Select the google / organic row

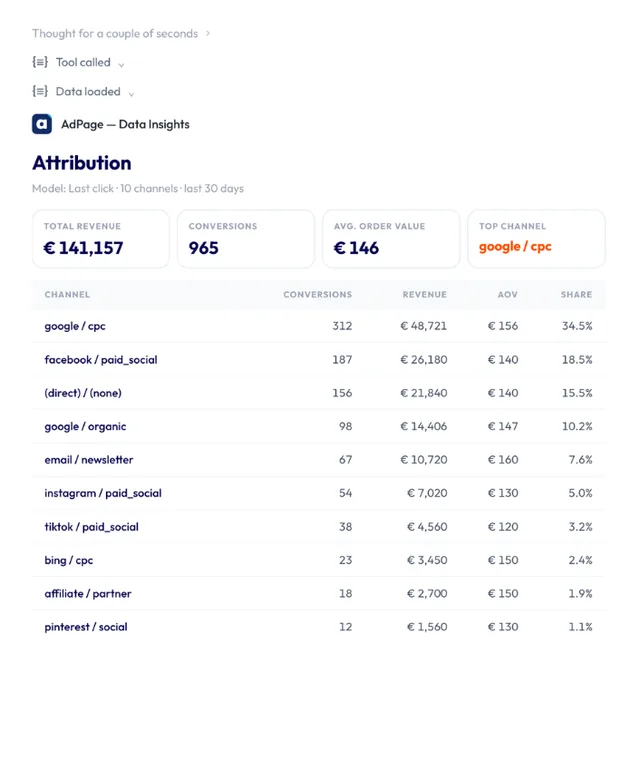[x=319, y=426]
